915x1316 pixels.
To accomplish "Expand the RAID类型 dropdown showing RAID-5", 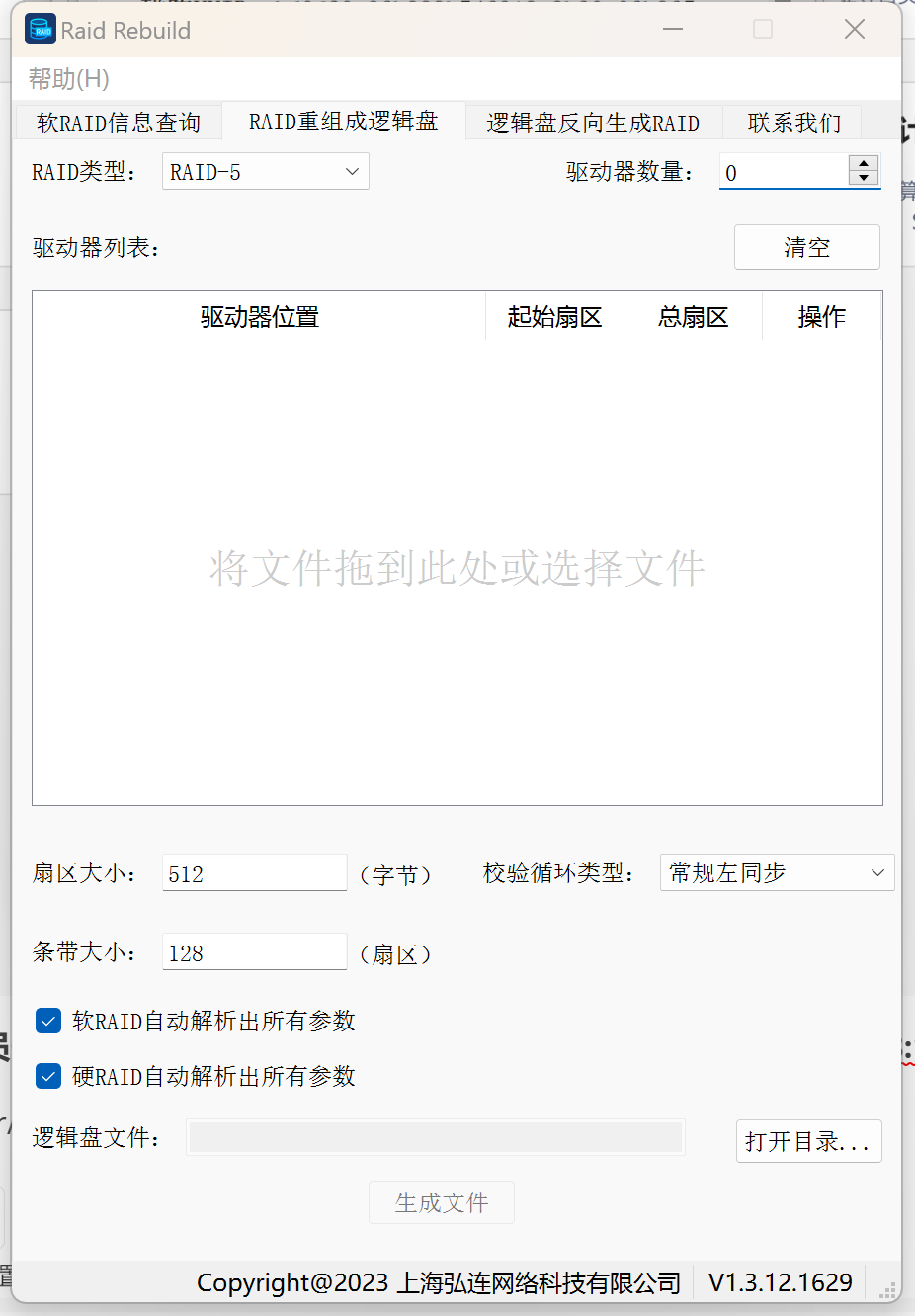I will point(266,172).
